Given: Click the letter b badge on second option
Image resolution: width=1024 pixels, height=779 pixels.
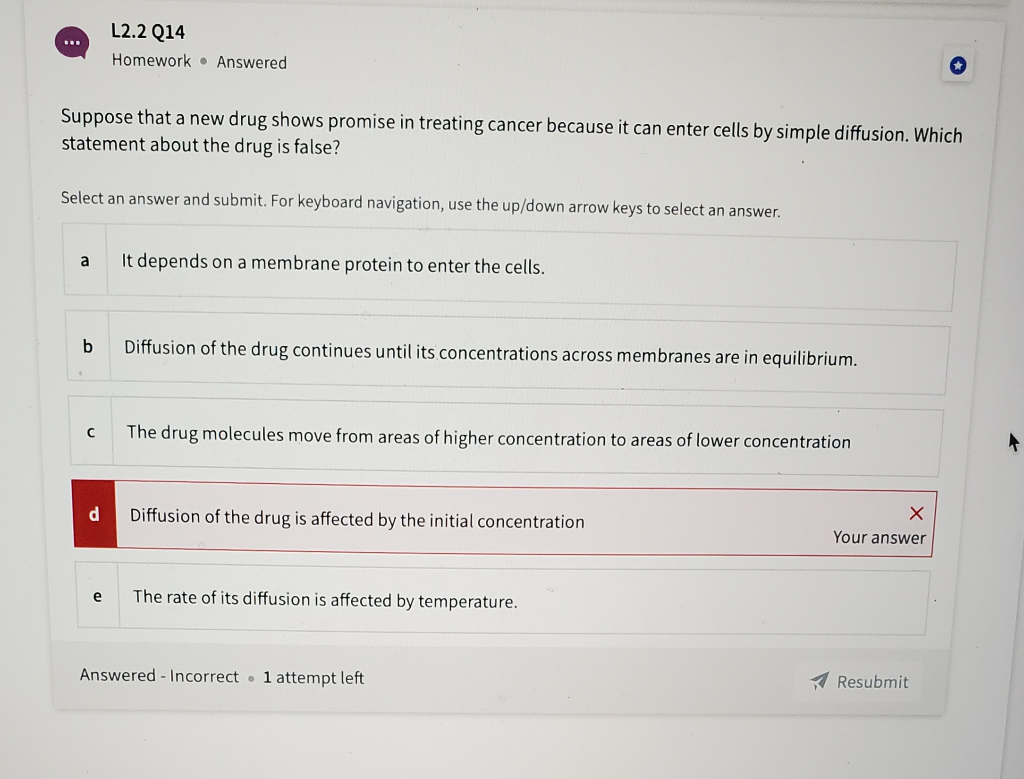Looking at the screenshot, I should [x=87, y=347].
